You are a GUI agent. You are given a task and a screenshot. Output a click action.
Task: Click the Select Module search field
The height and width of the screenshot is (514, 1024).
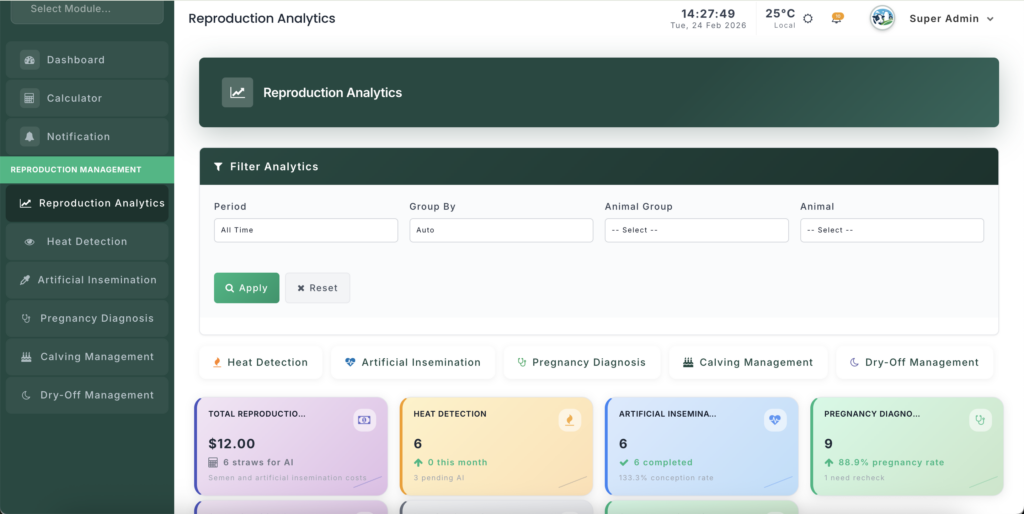coord(86,9)
